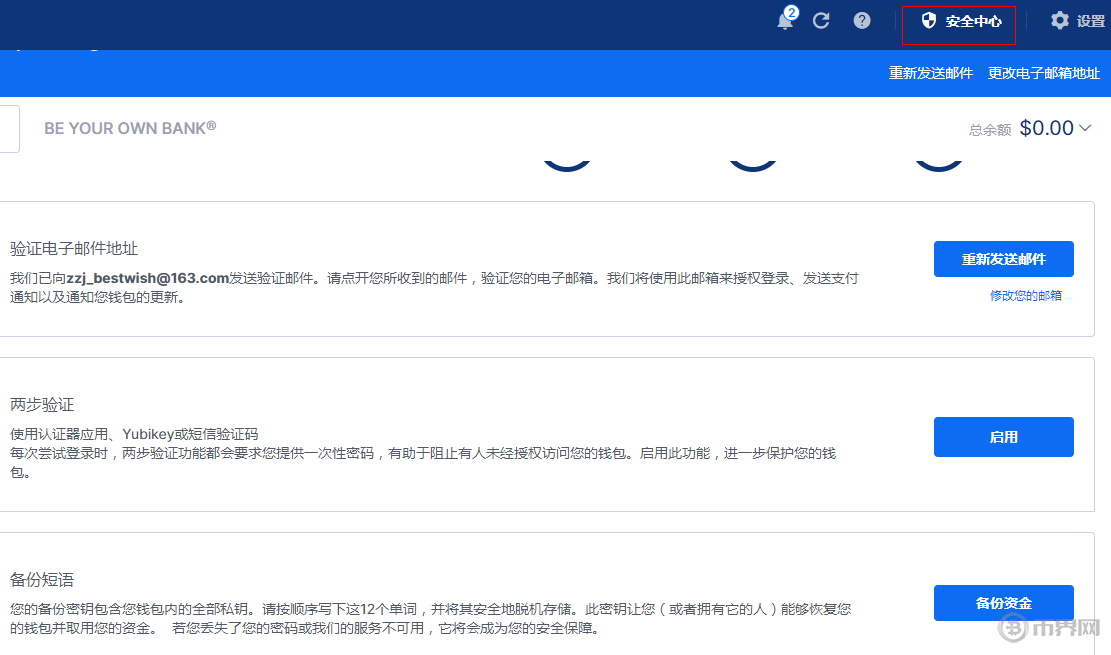Enable two-step verification with the 启用 button
The image size is (1111, 655).
[x=1003, y=436]
